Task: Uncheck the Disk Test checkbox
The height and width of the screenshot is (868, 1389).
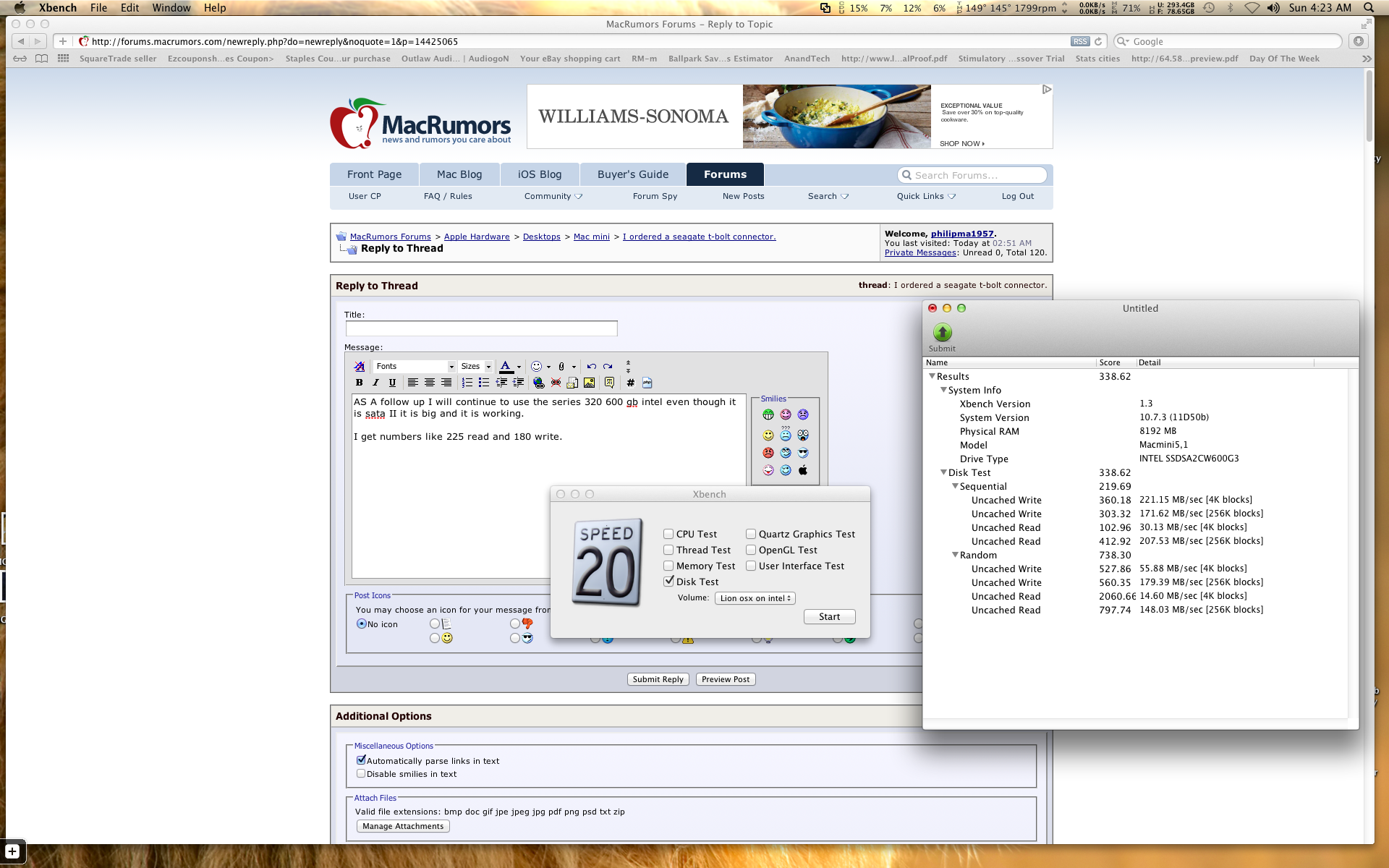Action: pos(668,581)
